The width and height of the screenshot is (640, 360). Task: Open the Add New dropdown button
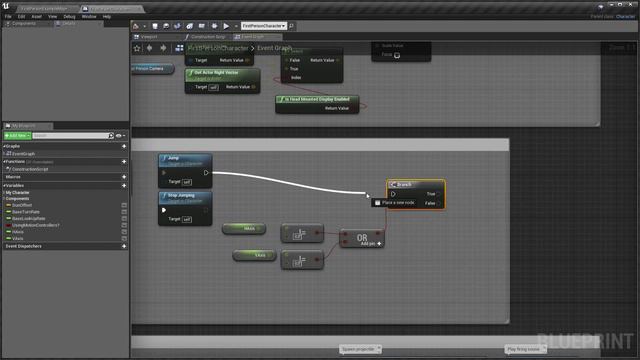[17, 136]
